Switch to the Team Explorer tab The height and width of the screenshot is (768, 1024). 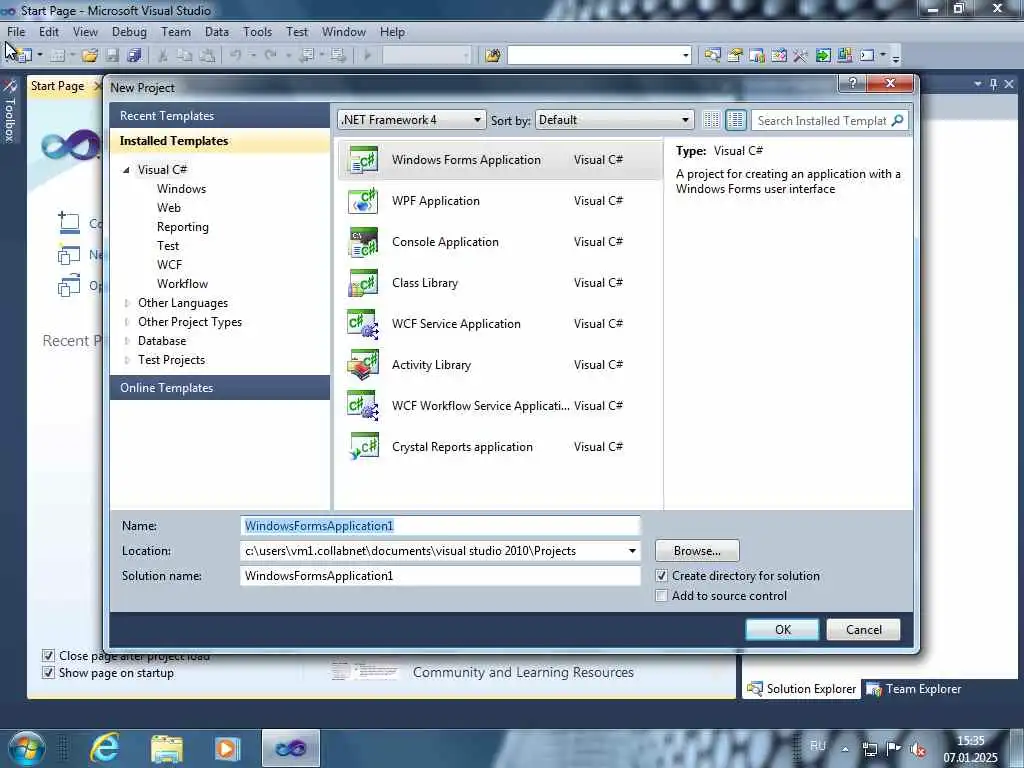914,689
